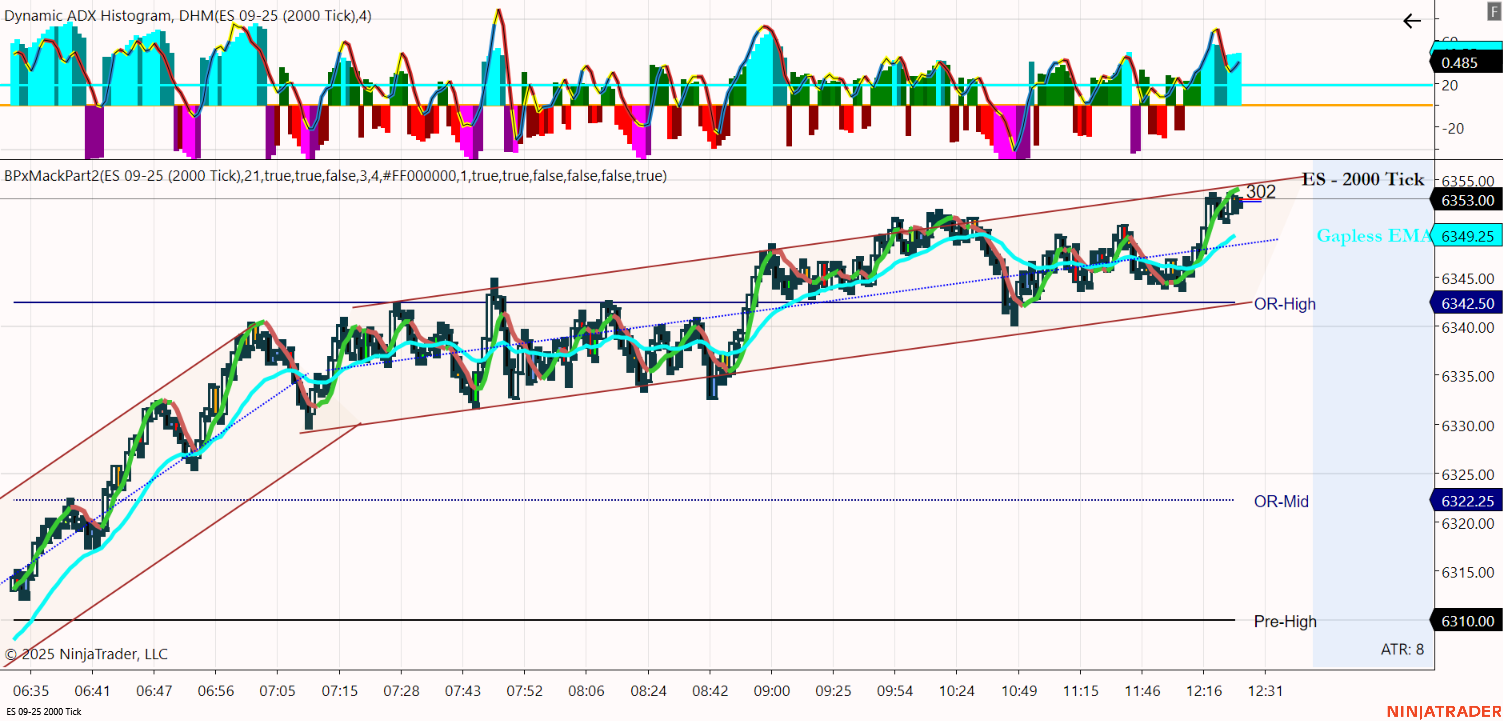Click the 09:00 time axis label
Viewport: 1503px width, 721px height.
771,691
